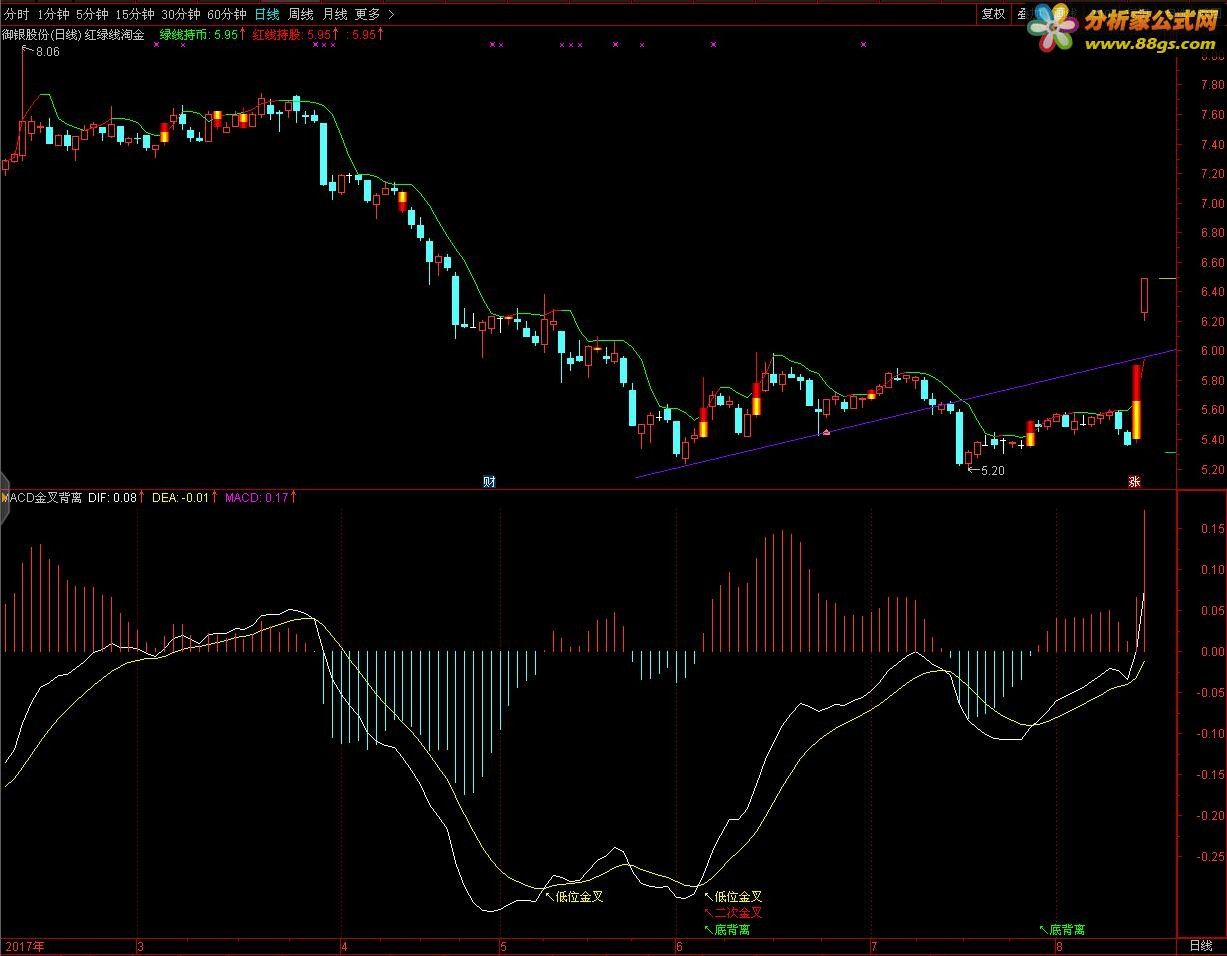This screenshot has height=956, width=1227.
Task: Click month 3 marker on time axis
Action: pyautogui.click(x=140, y=946)
